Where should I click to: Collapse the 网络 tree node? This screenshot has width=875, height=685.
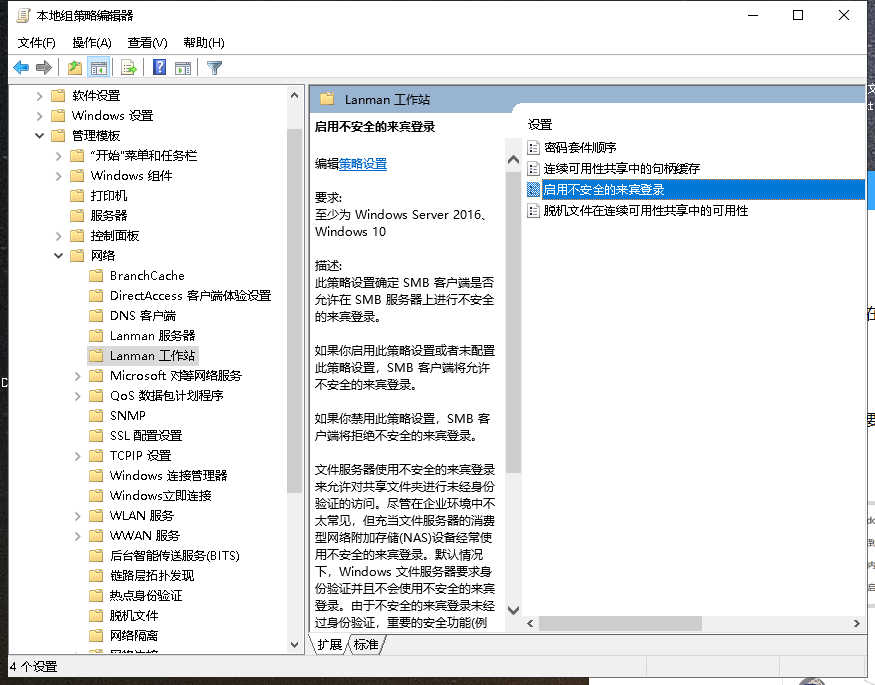[x=59, y=255]
